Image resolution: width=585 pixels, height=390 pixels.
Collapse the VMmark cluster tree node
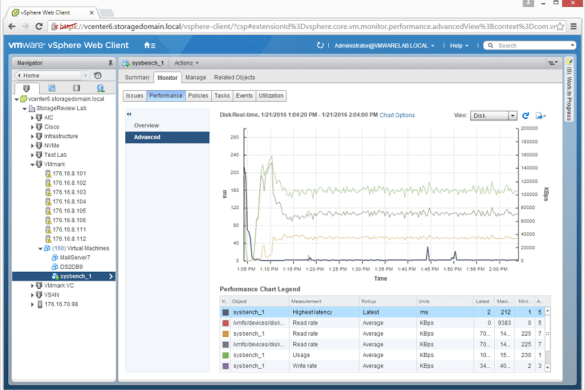(32, 164)
